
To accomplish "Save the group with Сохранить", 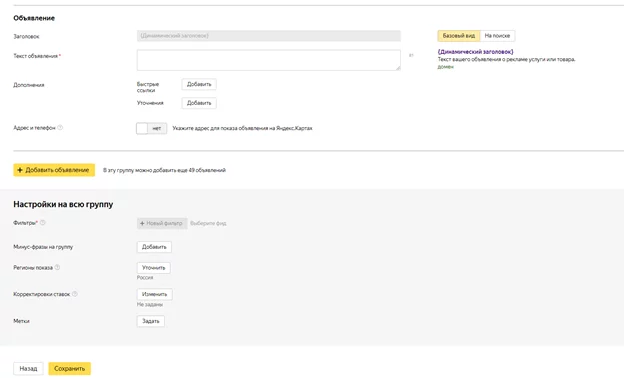I will (x=70, y=368).
